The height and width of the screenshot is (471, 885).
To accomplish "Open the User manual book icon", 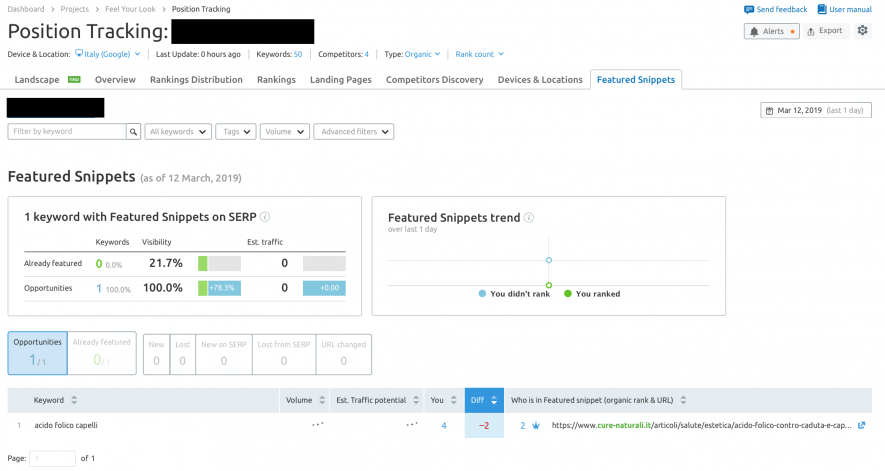I will (x=822, y=10).
